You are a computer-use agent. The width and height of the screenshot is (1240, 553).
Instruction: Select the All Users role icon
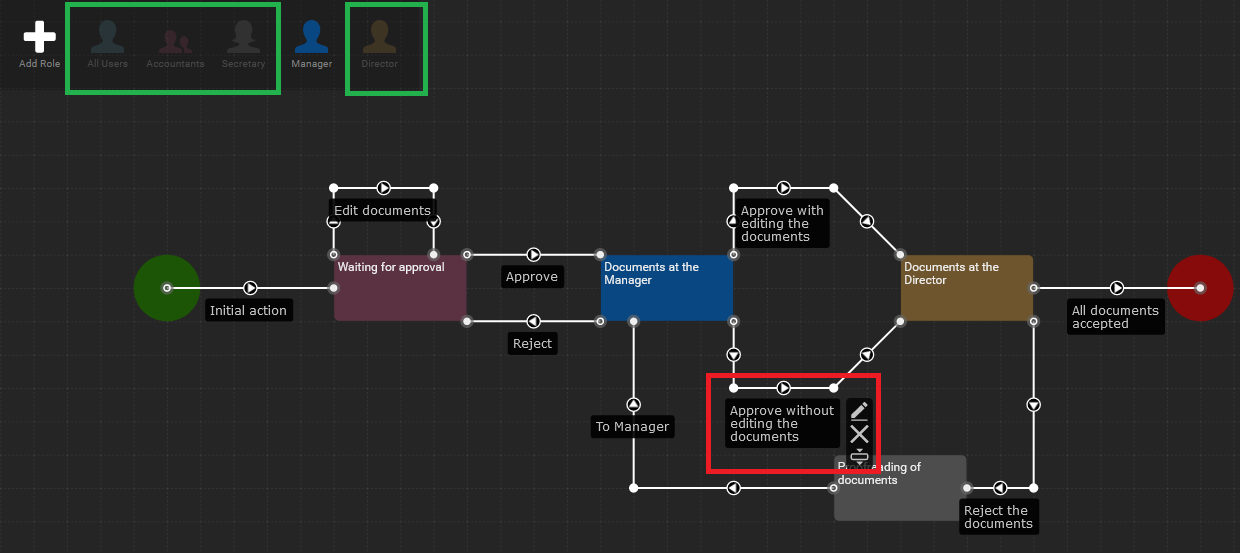point(107,38)
